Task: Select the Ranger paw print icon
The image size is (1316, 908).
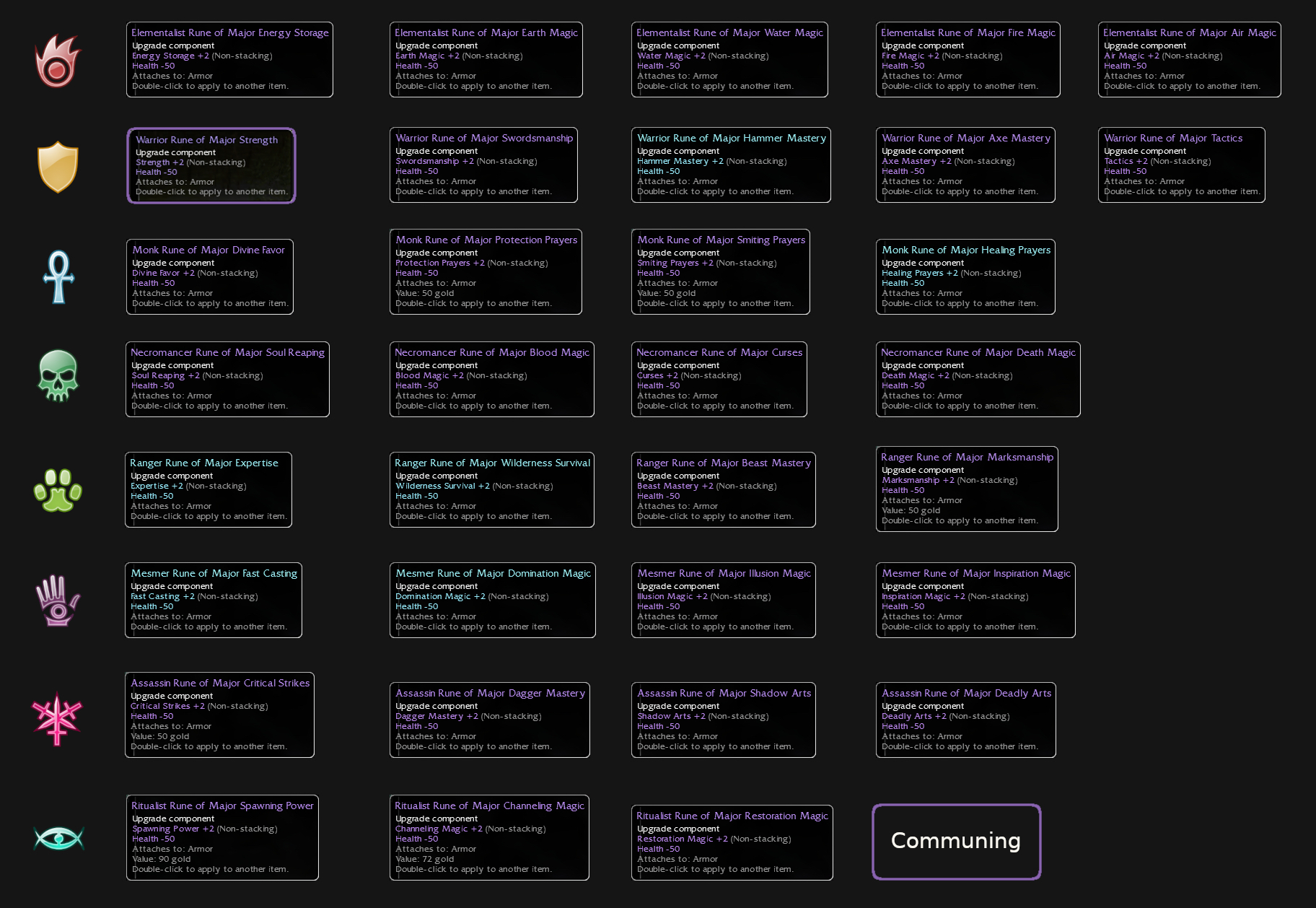Action: tap(58, 490)
